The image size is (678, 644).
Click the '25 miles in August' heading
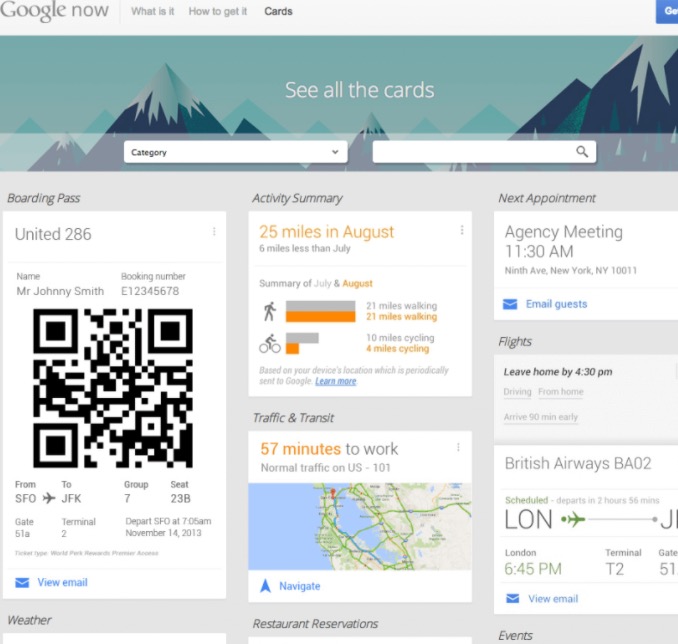(x=326, y=232)
